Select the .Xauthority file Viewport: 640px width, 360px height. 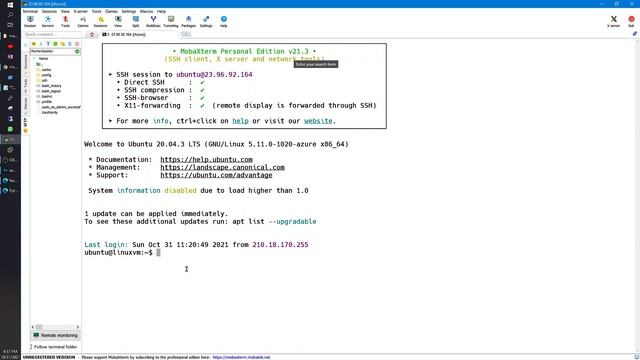point(49,112)
